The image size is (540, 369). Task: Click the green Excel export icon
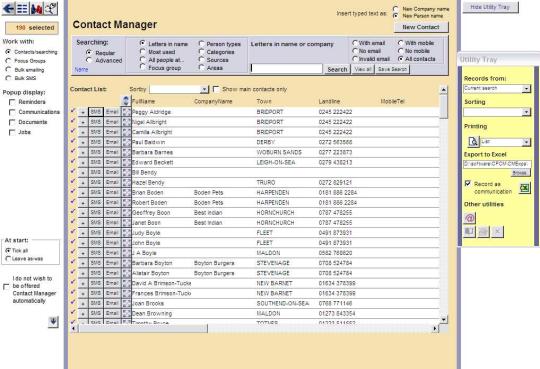point(525,188)
